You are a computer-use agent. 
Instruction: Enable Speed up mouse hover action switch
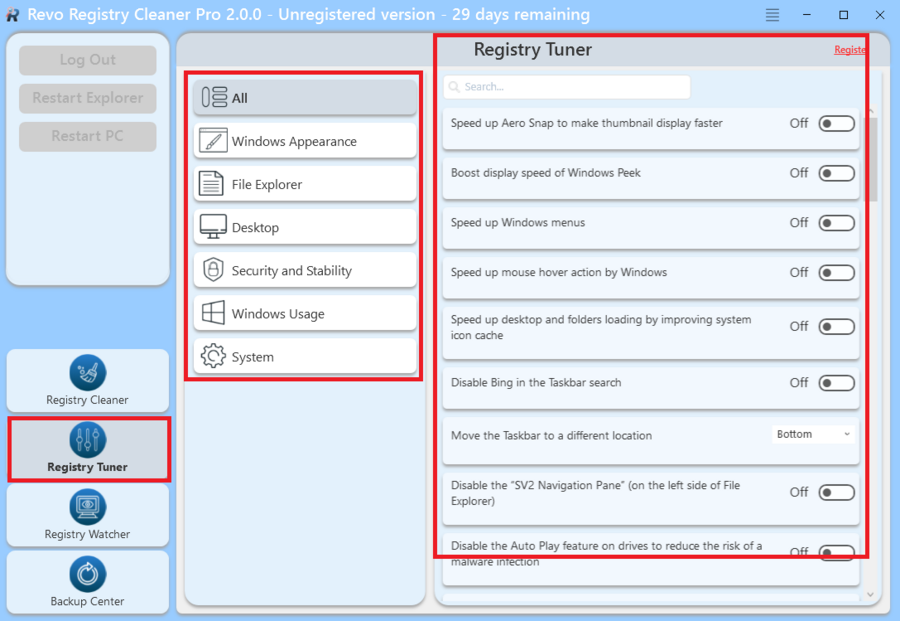[836, 273]
